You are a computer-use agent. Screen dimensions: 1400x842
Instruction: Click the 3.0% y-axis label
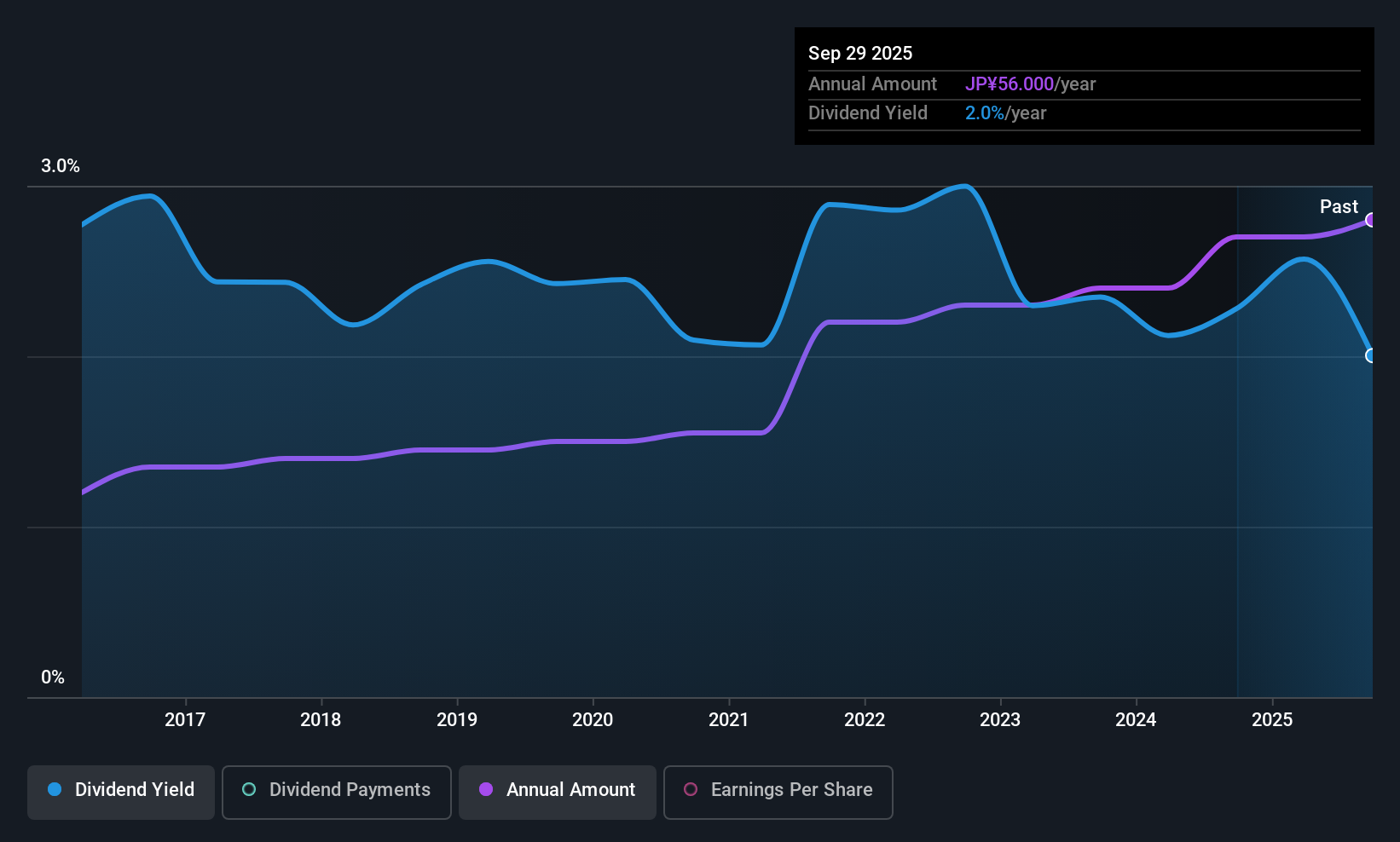pyautogui.click(x=61, y=166)
